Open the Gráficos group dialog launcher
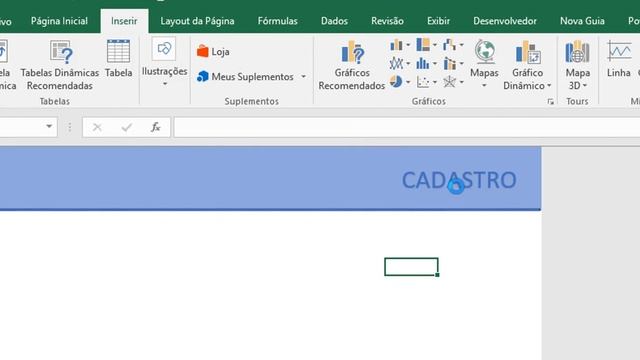The width and height of the screenshot is (640, 360). 551,102
